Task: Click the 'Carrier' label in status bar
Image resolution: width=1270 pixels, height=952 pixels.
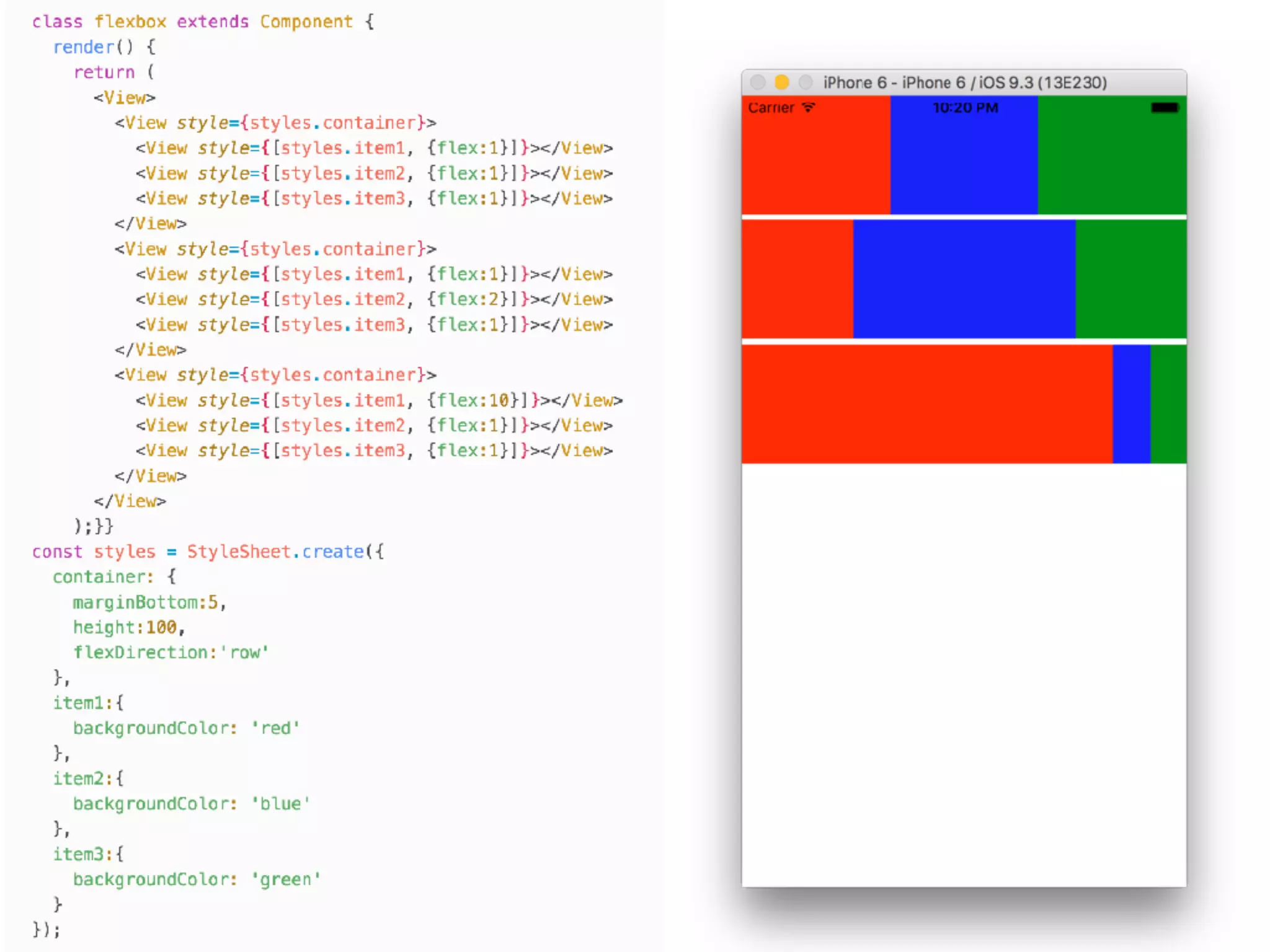Action: pyautogui.click(x=771, y=108)
